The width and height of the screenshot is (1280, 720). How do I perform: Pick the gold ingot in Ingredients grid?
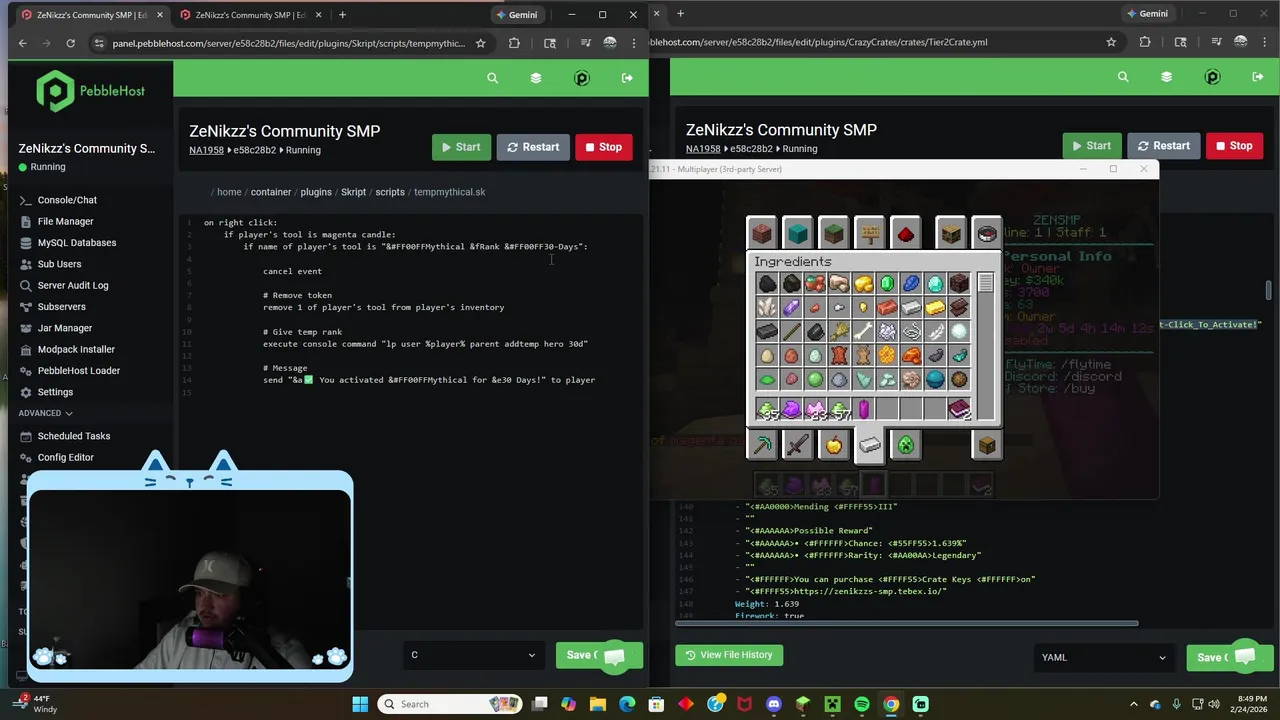click(935, 308)
